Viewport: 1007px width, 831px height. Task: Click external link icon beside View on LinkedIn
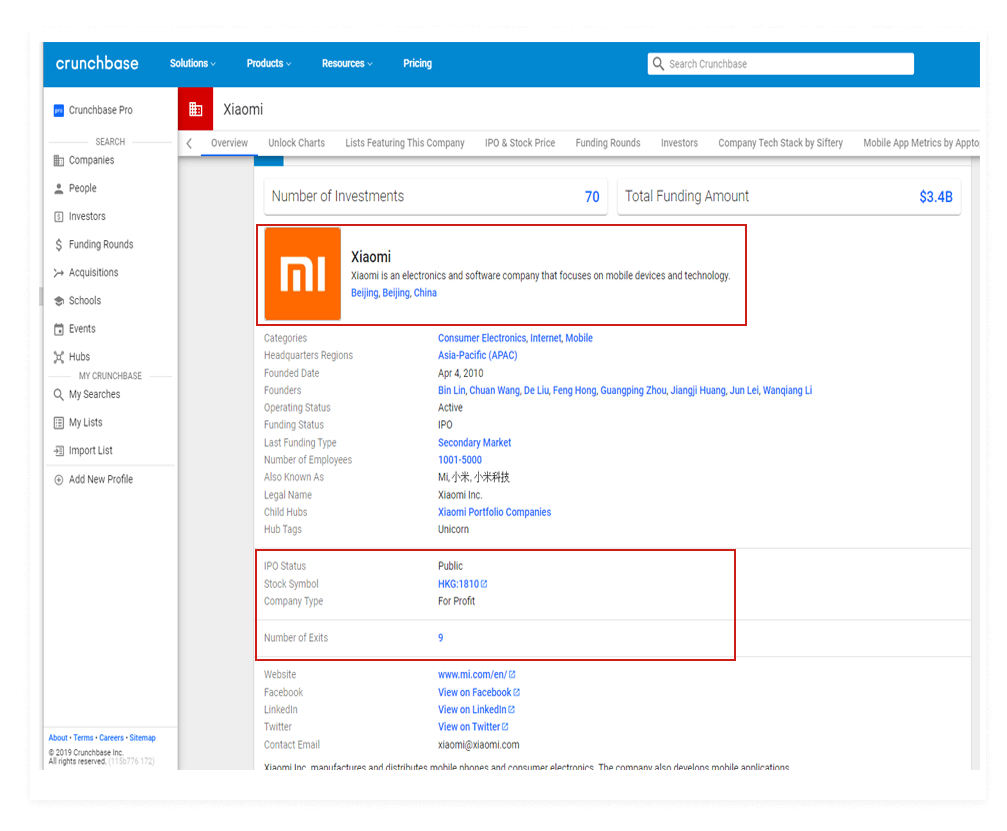tap(511, 710)
